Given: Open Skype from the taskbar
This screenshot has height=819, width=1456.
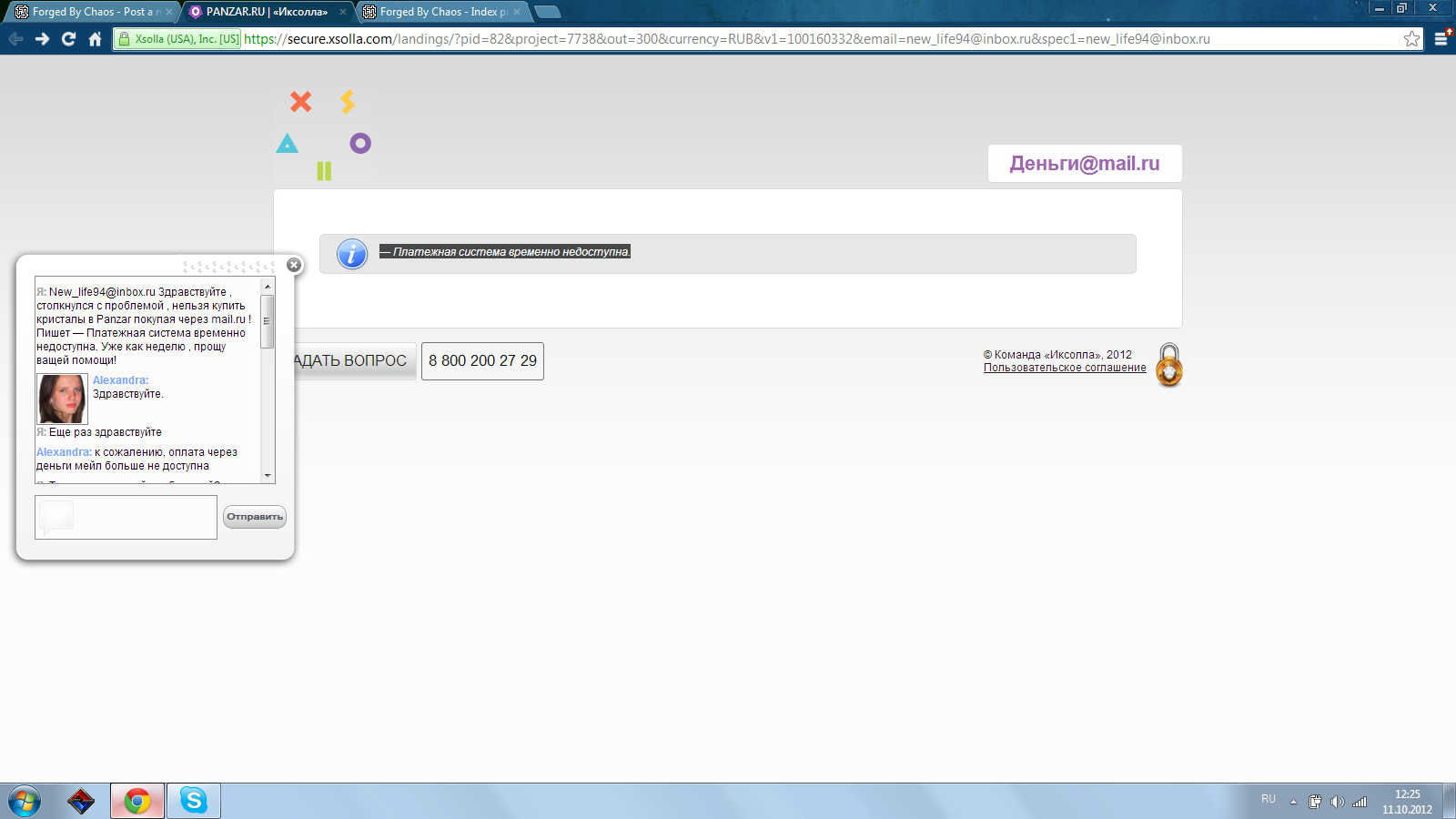Looking at the screenshot, I should pyautogui.click(x=194, y=802).
